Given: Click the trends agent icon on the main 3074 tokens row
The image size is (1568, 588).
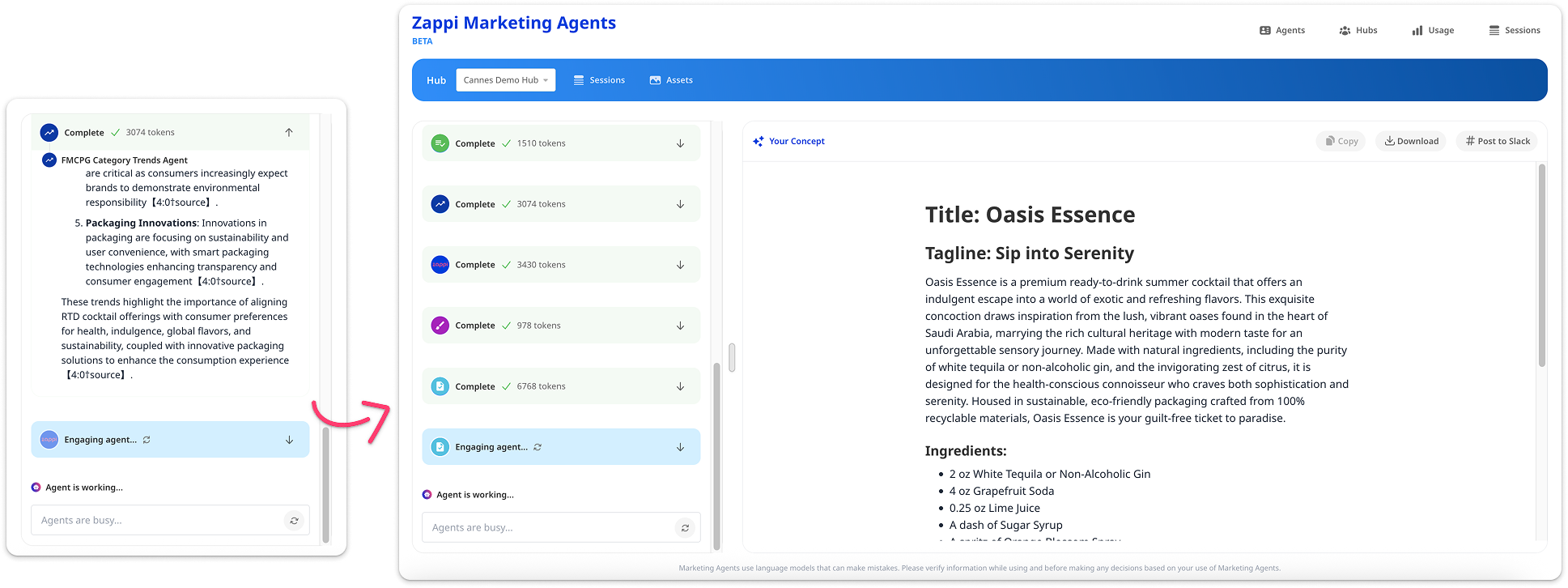Looking at the screenshot, I should (440, 204).
